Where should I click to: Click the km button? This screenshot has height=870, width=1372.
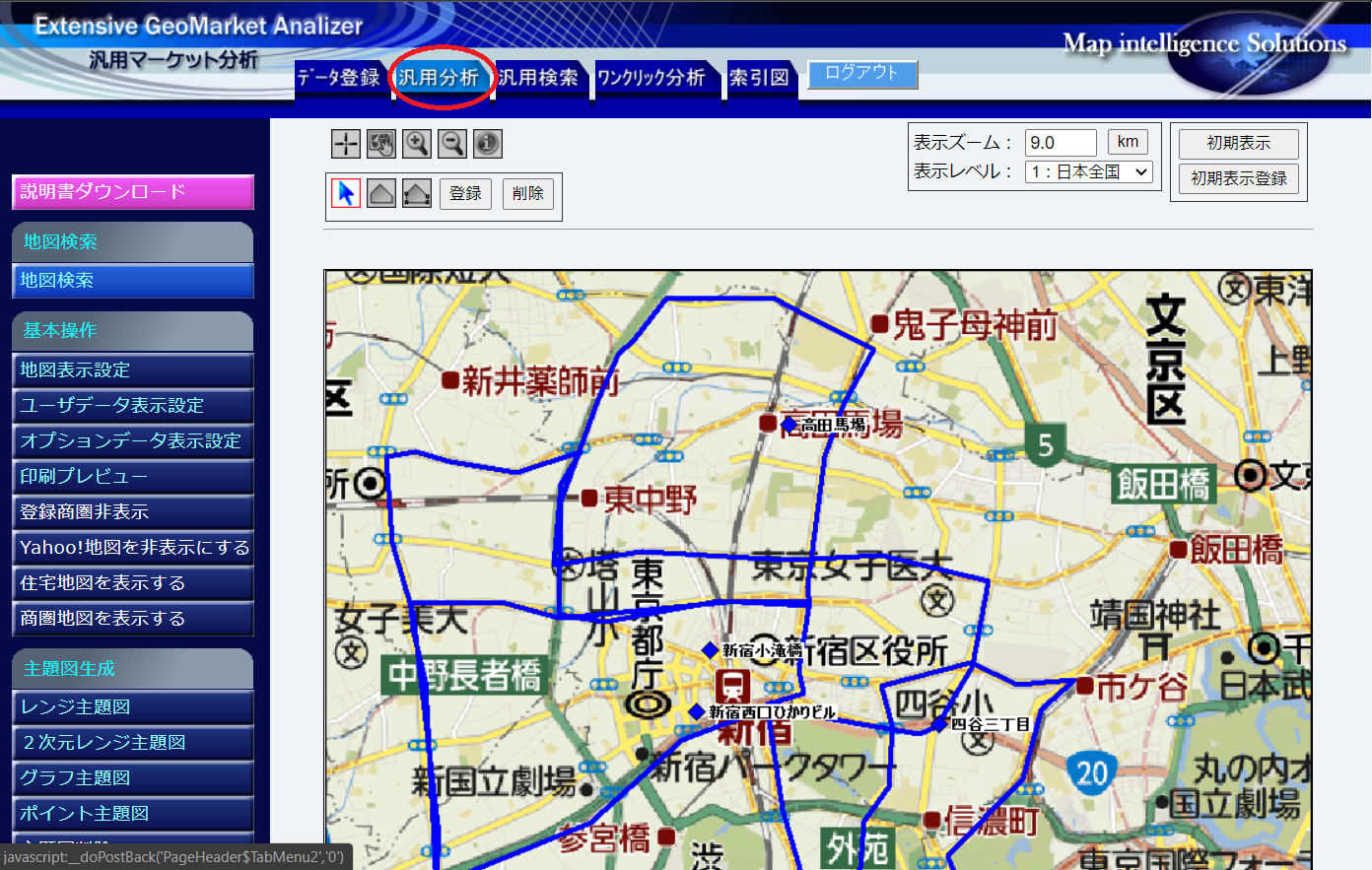coord(1128,142)
